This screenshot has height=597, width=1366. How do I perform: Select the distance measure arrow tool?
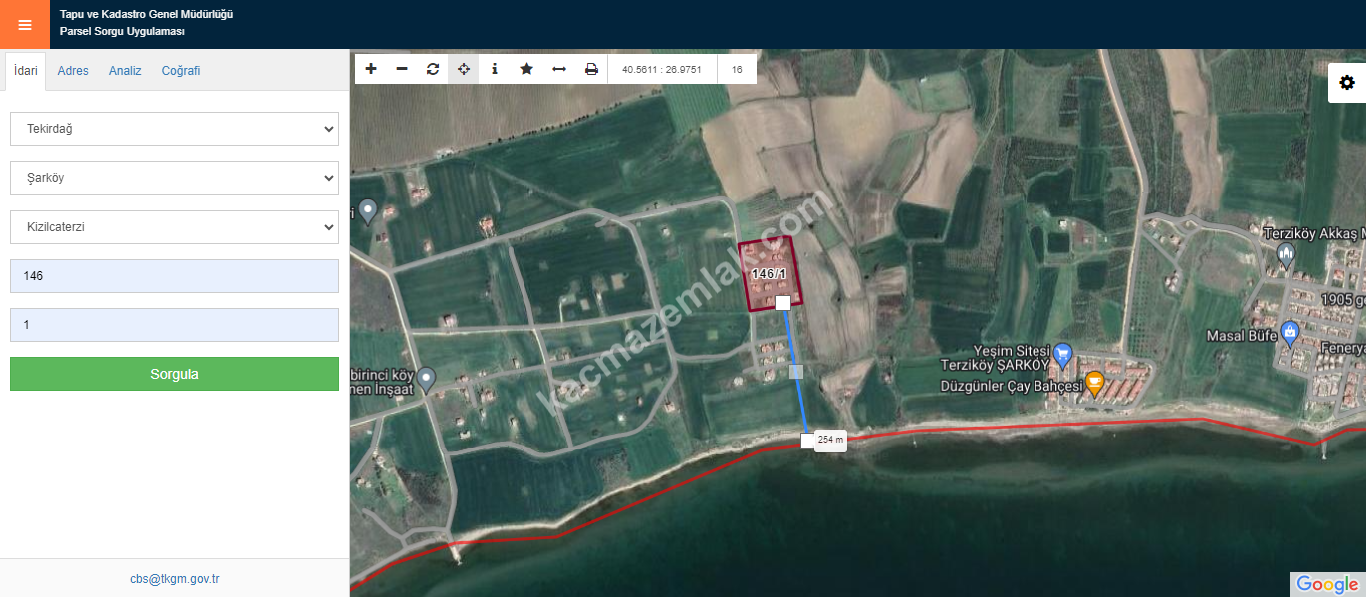[x=559, y=69]
